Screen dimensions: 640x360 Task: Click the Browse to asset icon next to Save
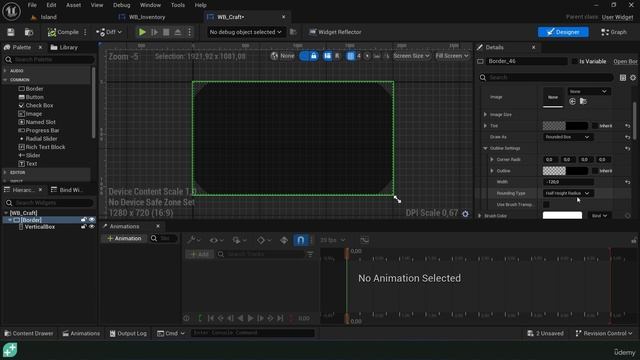point(29,32)
